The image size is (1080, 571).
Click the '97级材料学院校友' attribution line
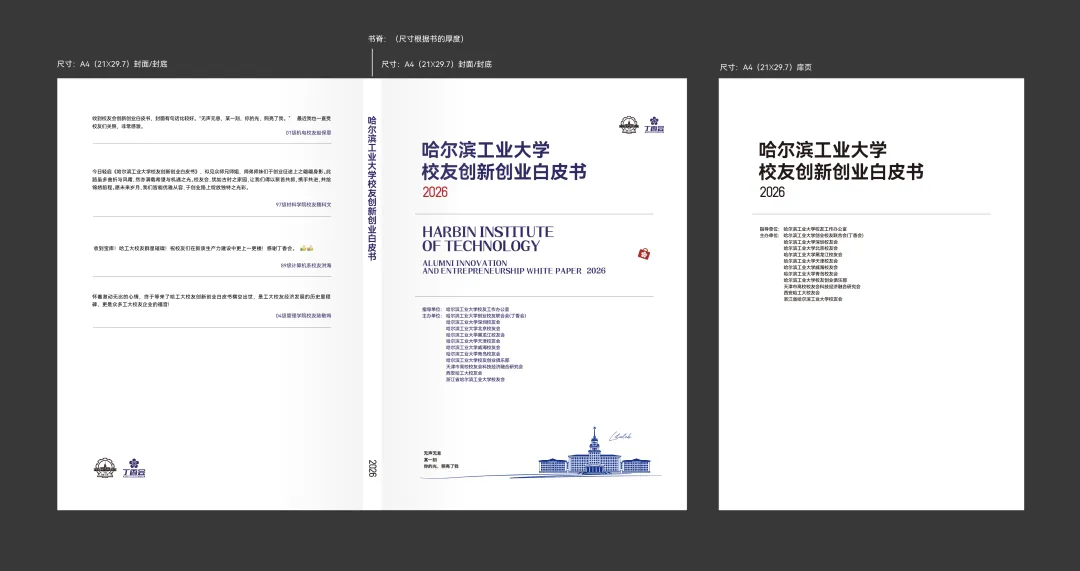[x=303, y=205]
